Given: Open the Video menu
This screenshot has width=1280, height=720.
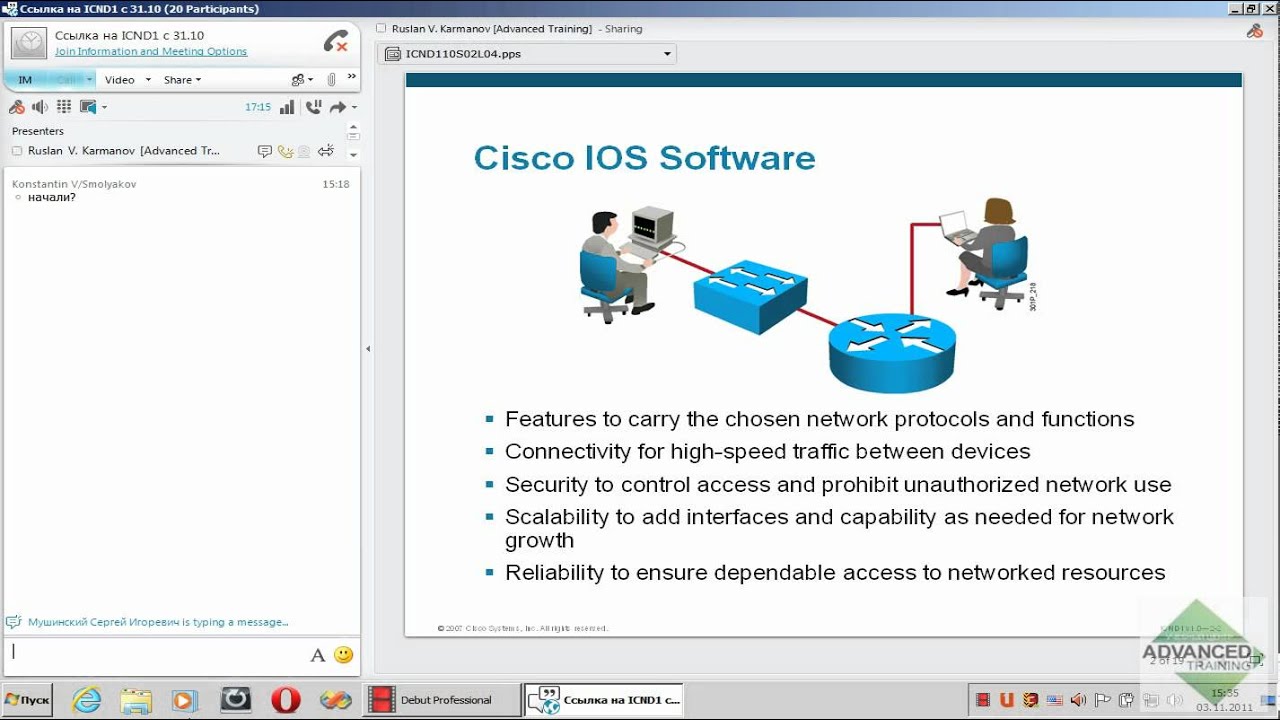Looking at the screenshot, I should pos(120,80).
